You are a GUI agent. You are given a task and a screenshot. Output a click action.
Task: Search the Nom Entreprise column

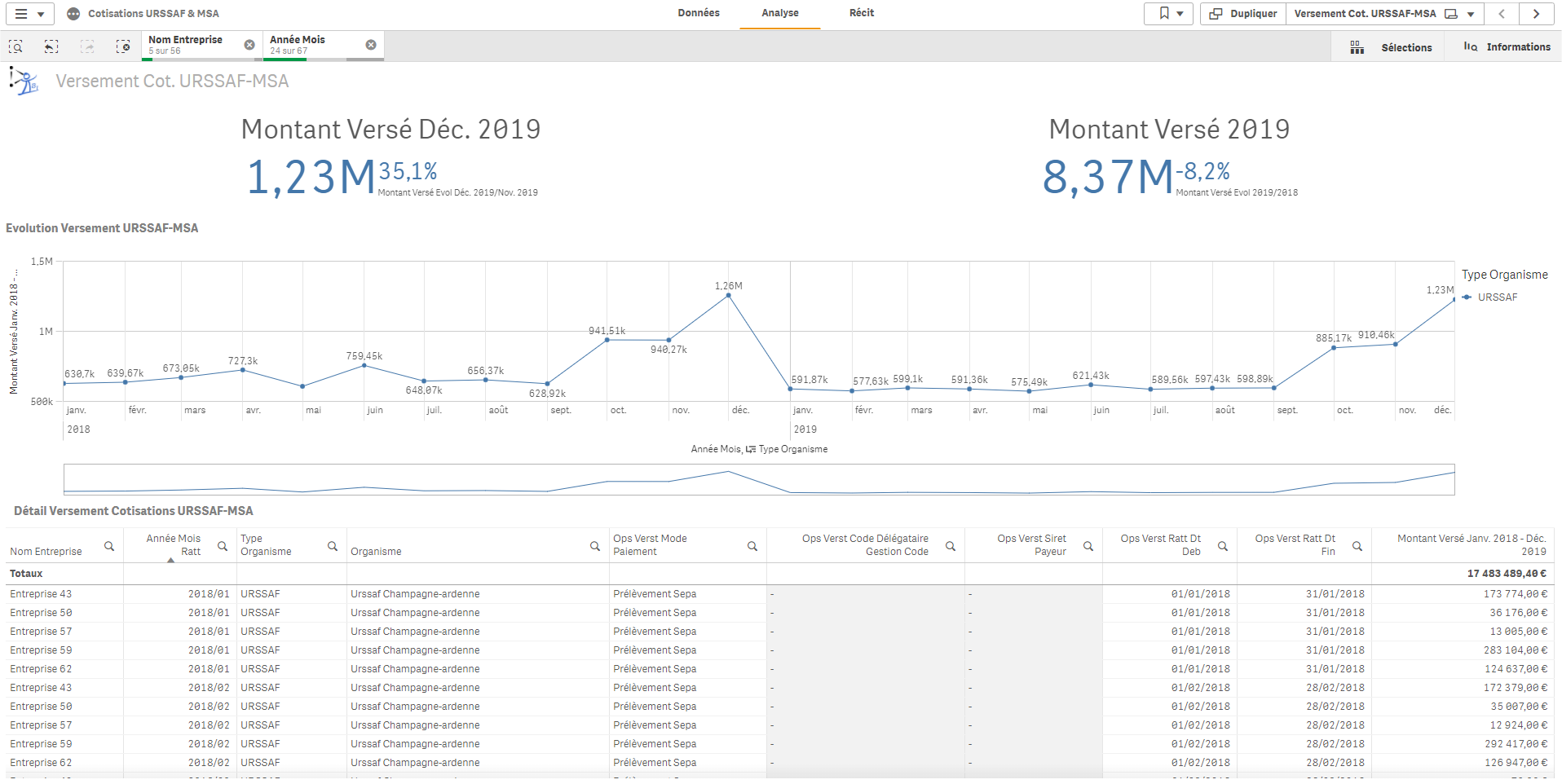tap(109, 546)
